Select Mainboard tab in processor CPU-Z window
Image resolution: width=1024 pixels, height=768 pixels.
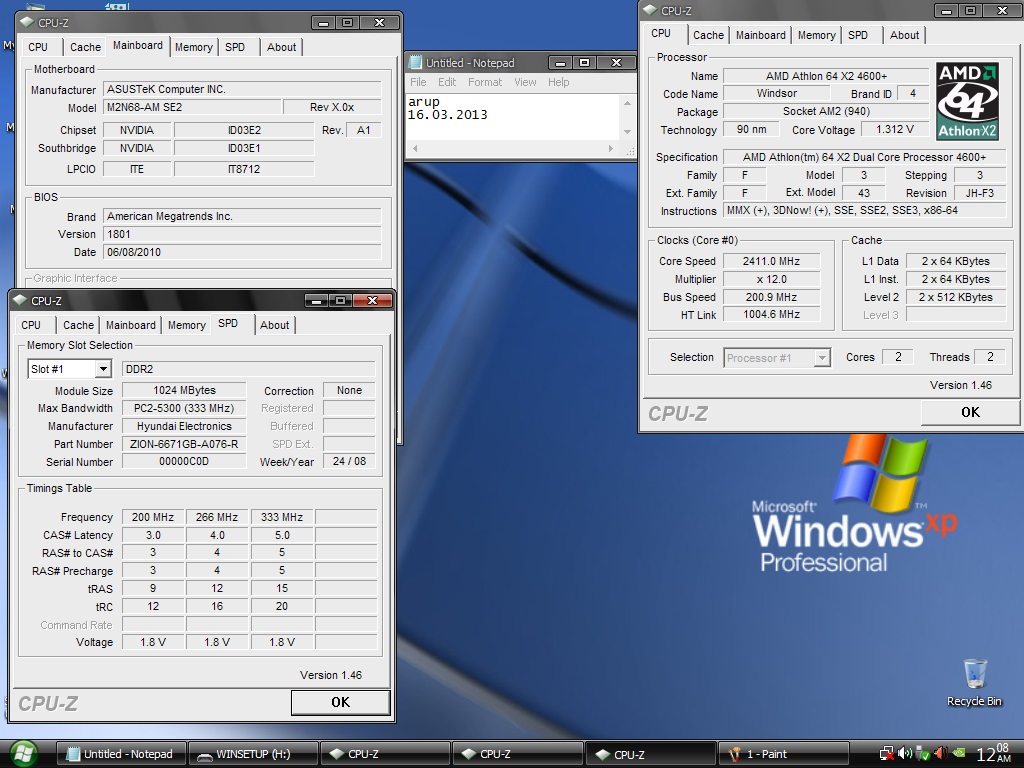click(761, 35)
